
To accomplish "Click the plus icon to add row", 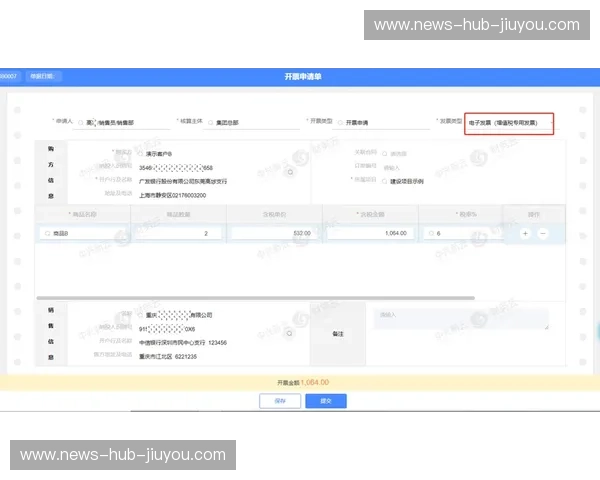I will (526, 232).
